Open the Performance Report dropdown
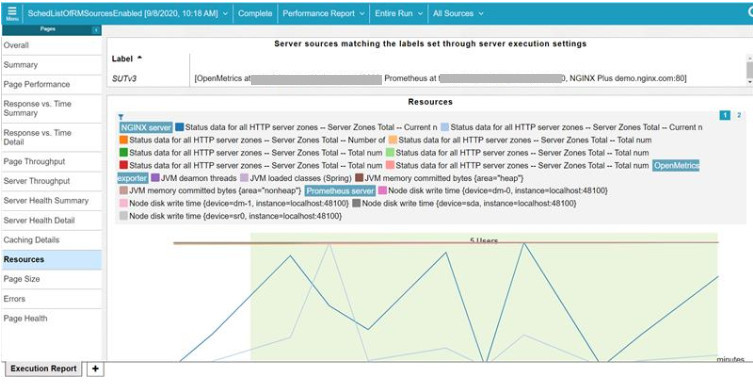 pyautogui.click(x=323, y=13)
